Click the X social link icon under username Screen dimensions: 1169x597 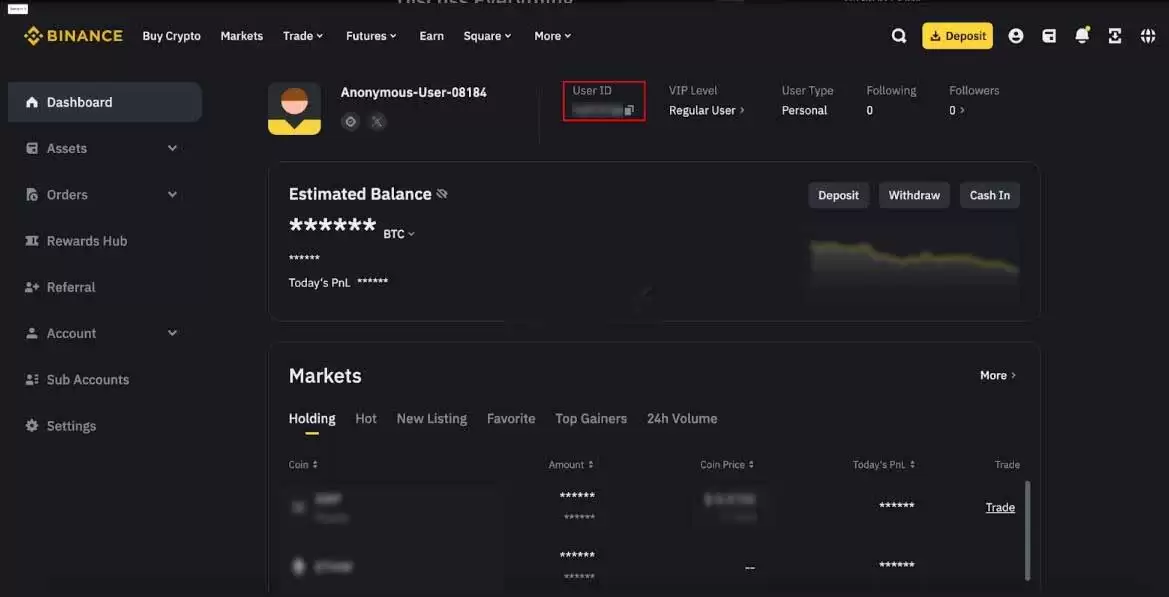(x=378, y=121)
